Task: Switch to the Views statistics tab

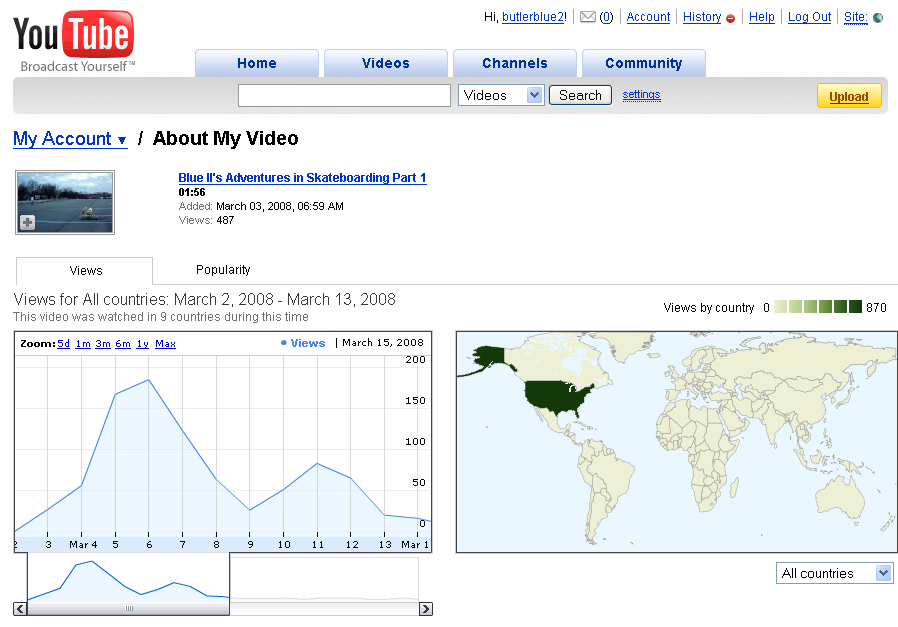Action: click(x=85, y=271)
